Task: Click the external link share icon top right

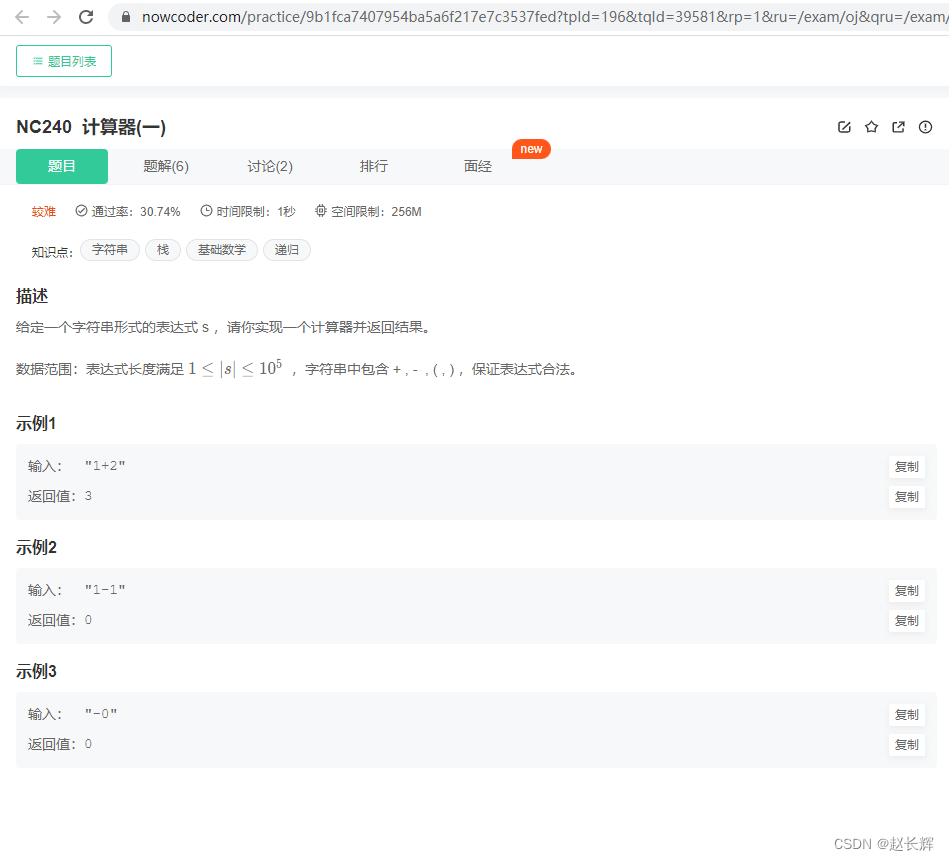Action: (x=898, y=127)
